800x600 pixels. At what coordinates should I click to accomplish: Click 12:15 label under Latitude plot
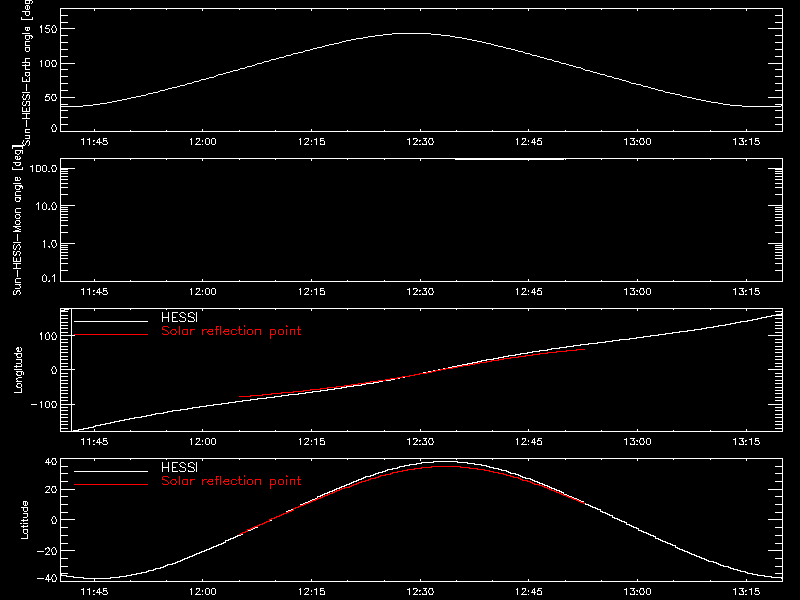311,592
